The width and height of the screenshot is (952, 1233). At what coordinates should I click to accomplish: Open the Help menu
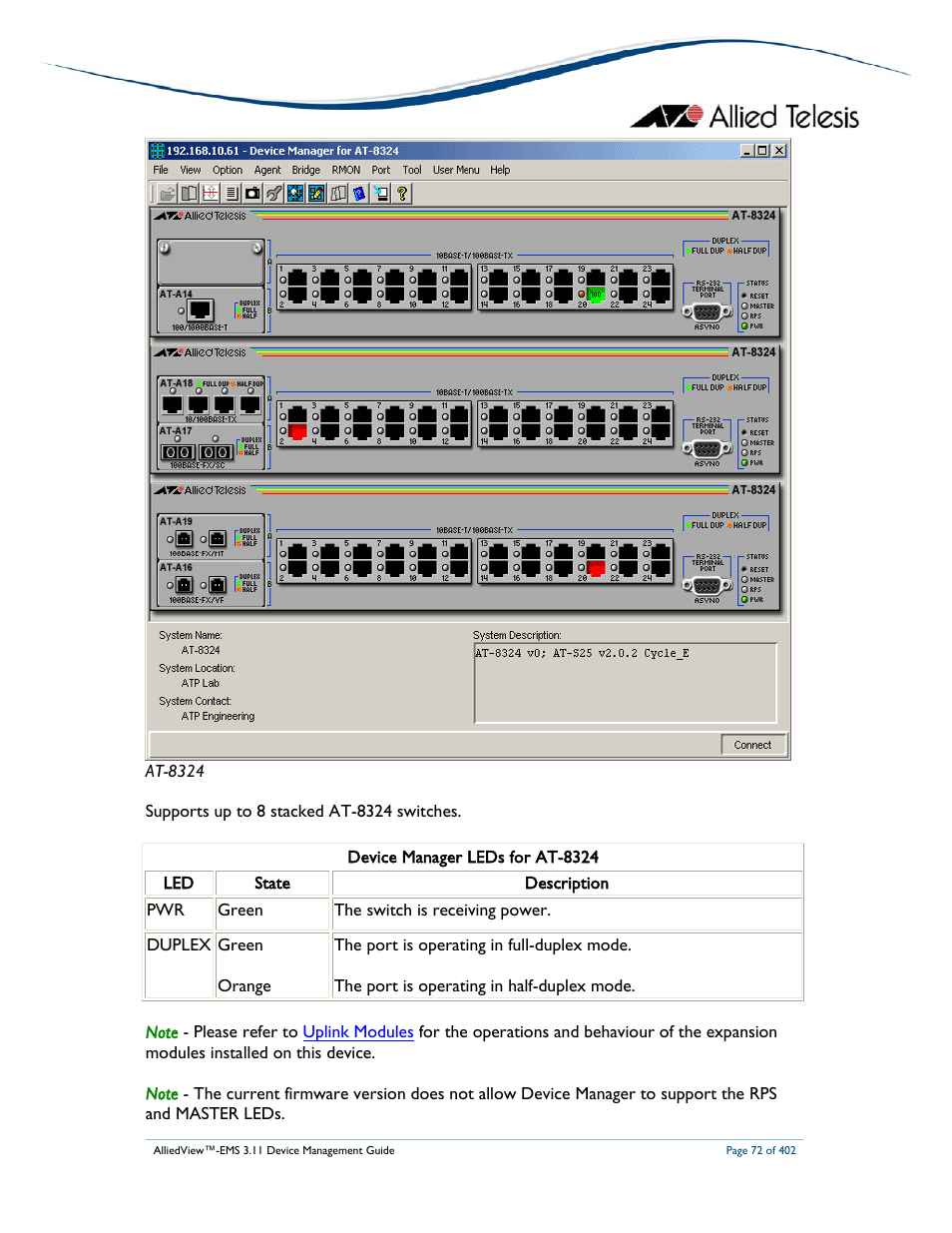point(500,171)
